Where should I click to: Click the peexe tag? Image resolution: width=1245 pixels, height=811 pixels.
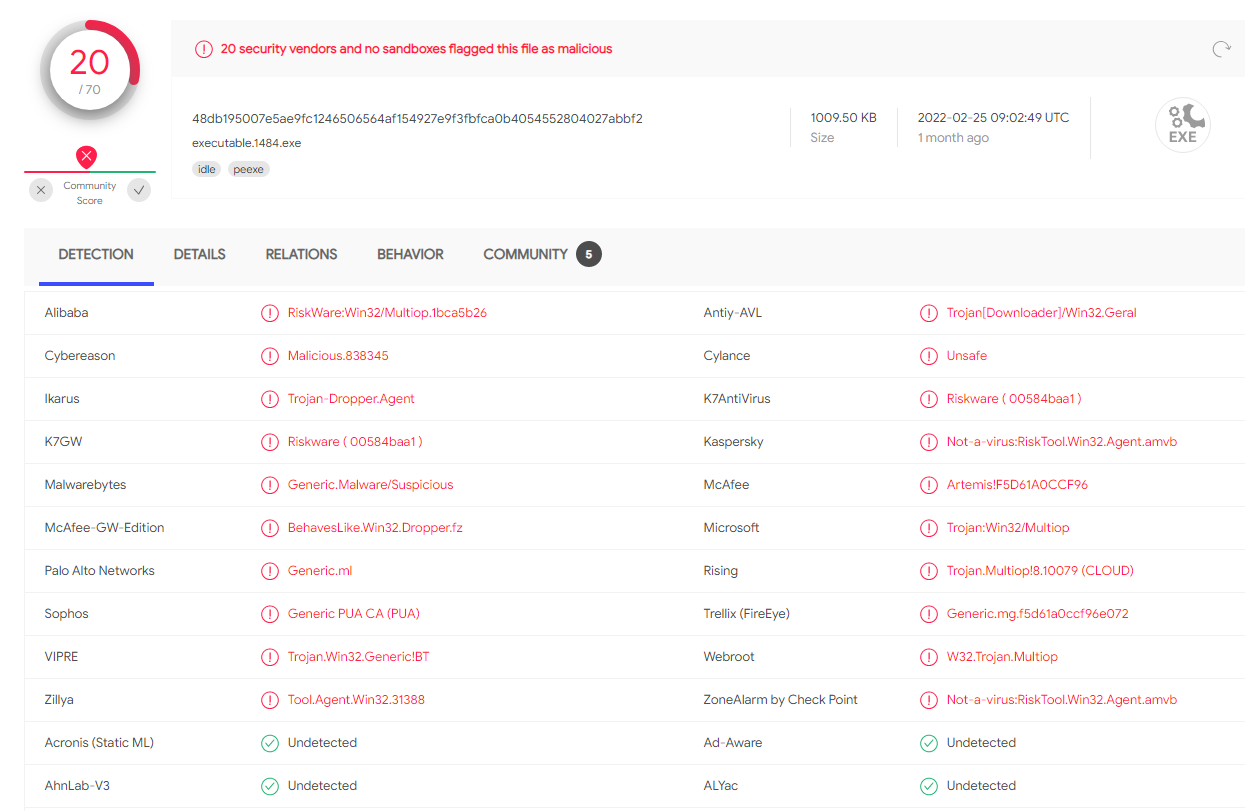click(249, 169)
